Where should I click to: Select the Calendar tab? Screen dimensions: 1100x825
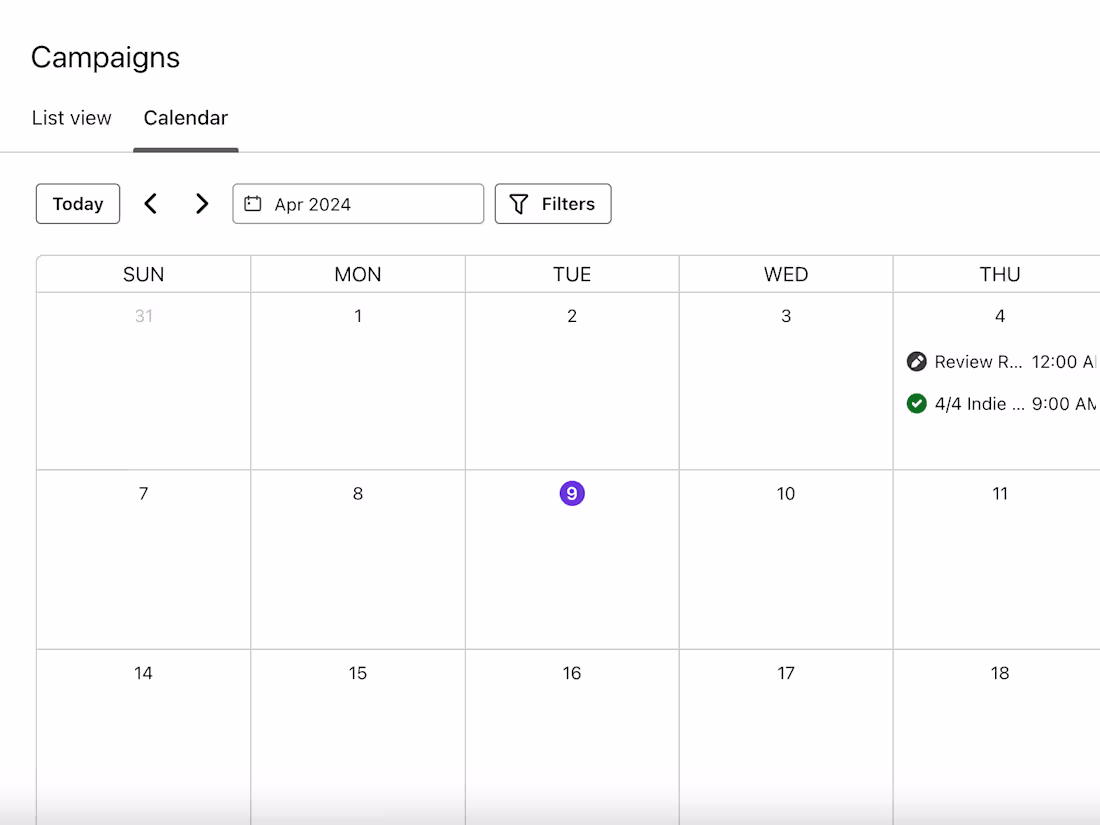click(186, 118)
